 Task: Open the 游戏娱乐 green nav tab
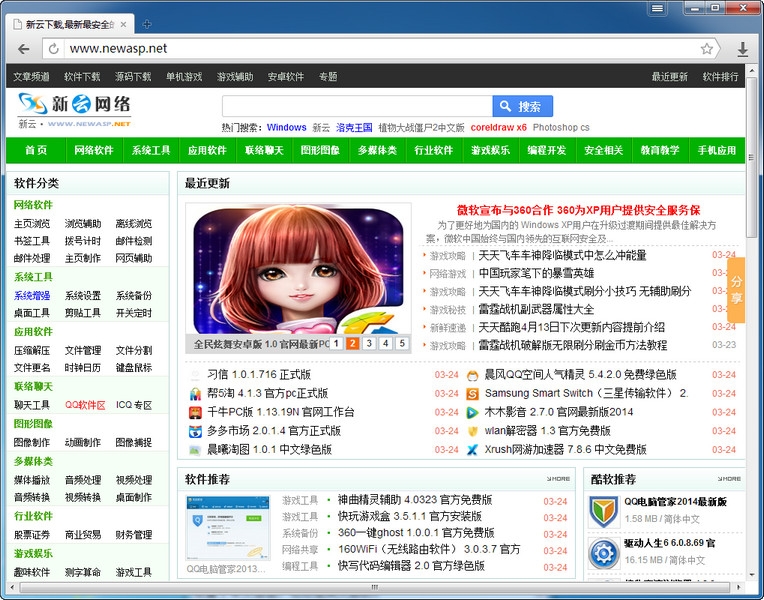(x=490, y=150)
